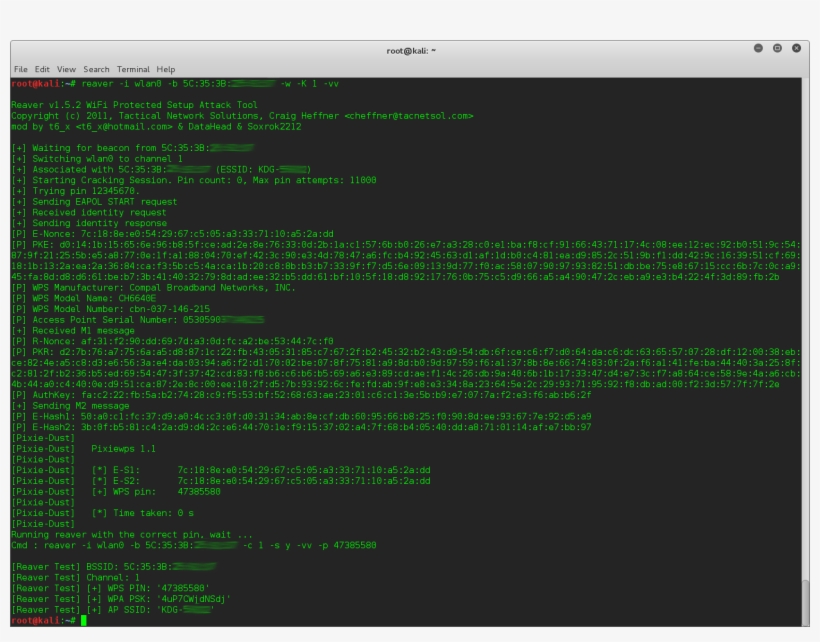Open the Help menu
The image size is (820, 642).
point(166,69)
